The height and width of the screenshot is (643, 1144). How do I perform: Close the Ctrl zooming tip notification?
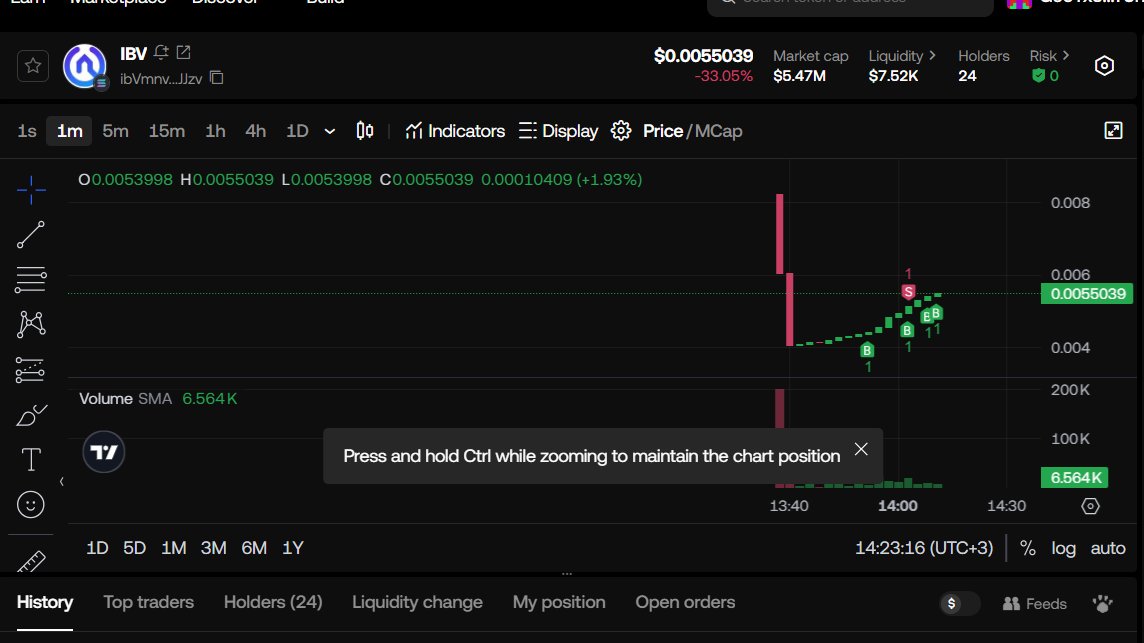(x=861, y=449)
